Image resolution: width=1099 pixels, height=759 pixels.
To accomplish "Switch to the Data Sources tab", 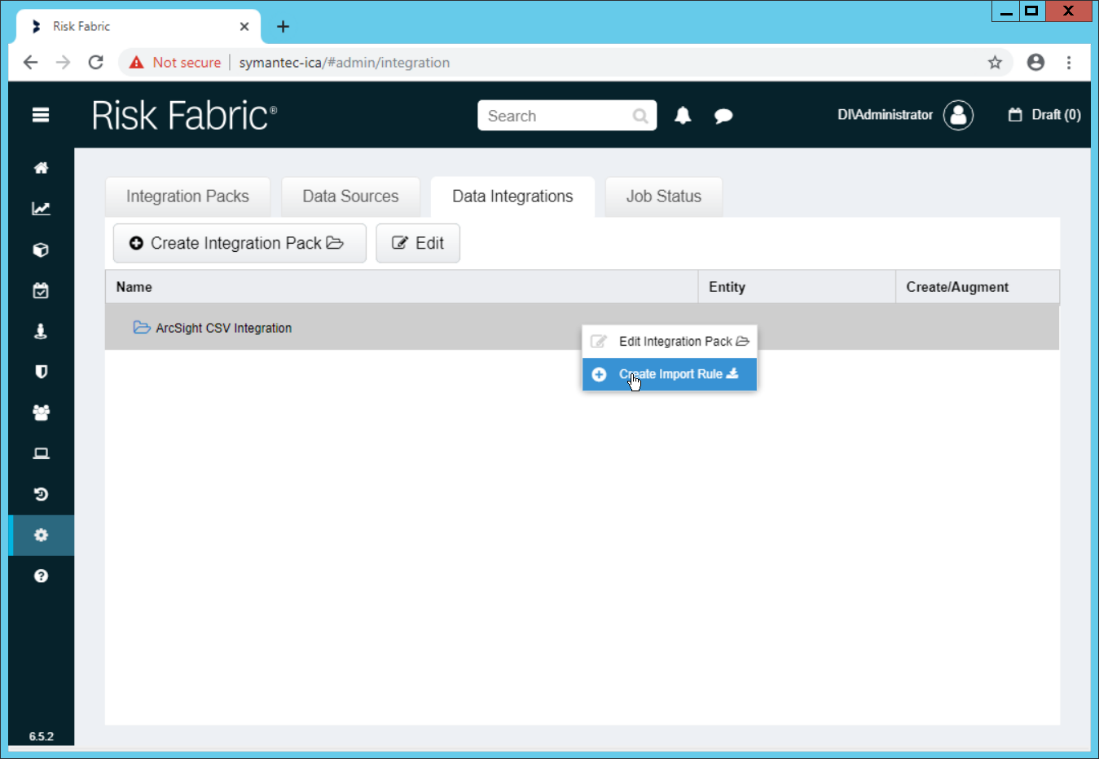I will point(350,196).
